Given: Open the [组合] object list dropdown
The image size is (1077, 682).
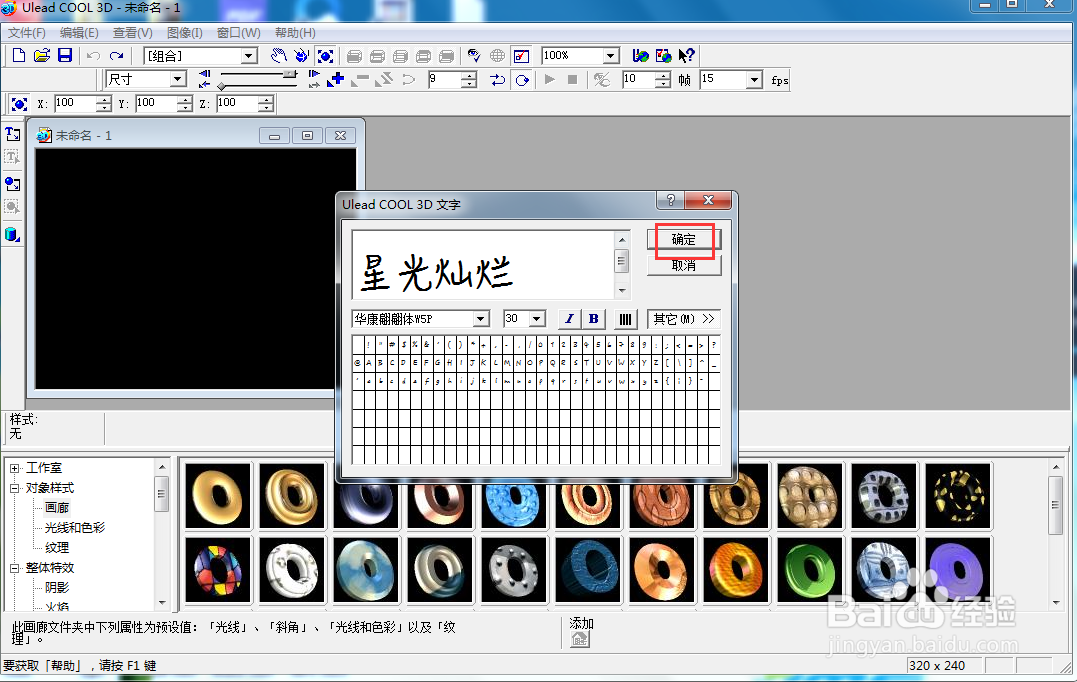Looking at the screenshot, I should point(248,56).
